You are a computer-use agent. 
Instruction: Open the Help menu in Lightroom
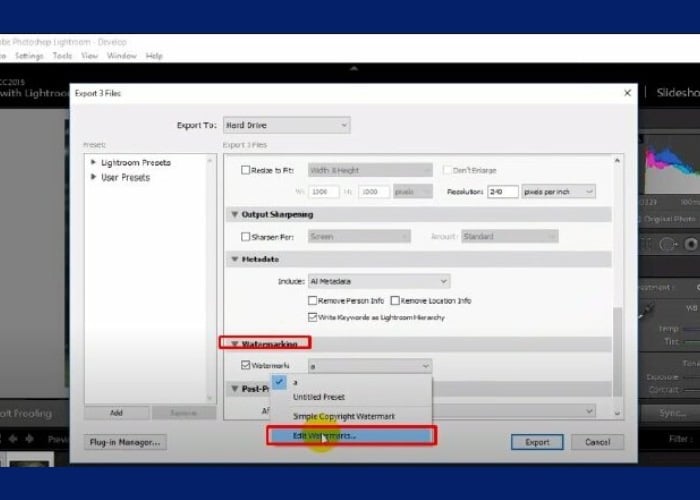click(154, 56)
